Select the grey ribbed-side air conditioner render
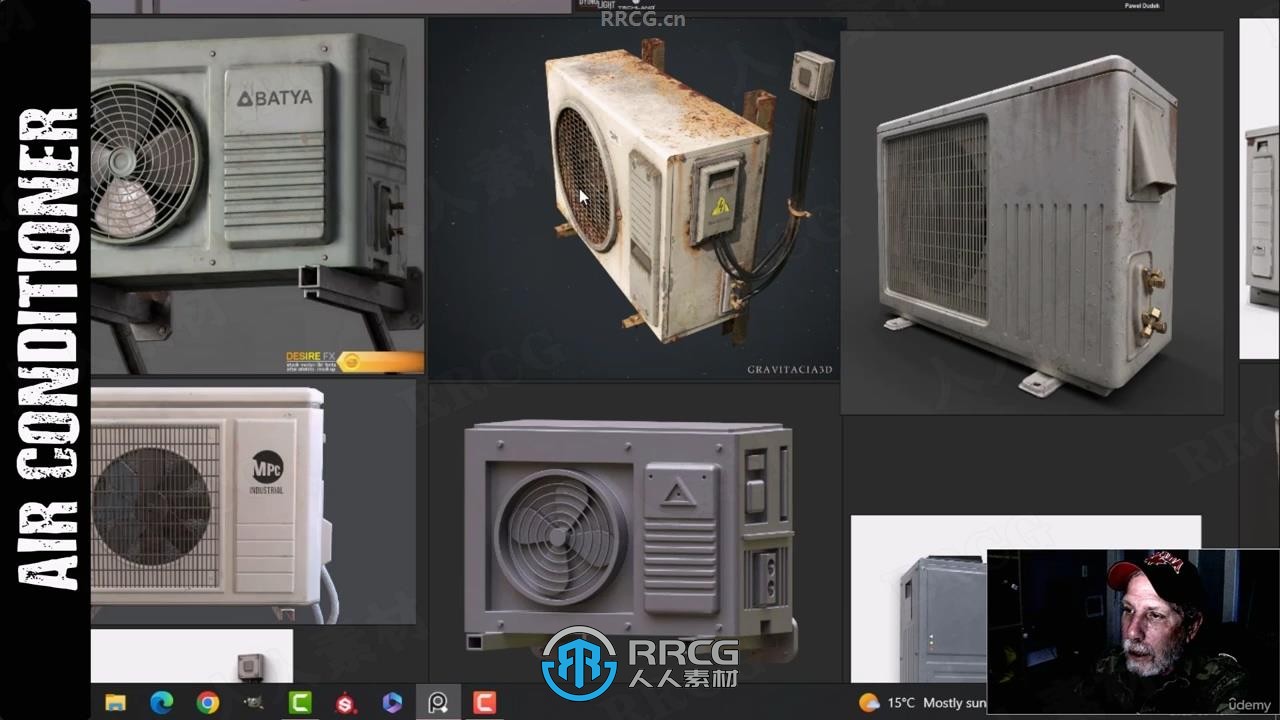Viewport: 1280px width, 720px height. (1031, 222)
